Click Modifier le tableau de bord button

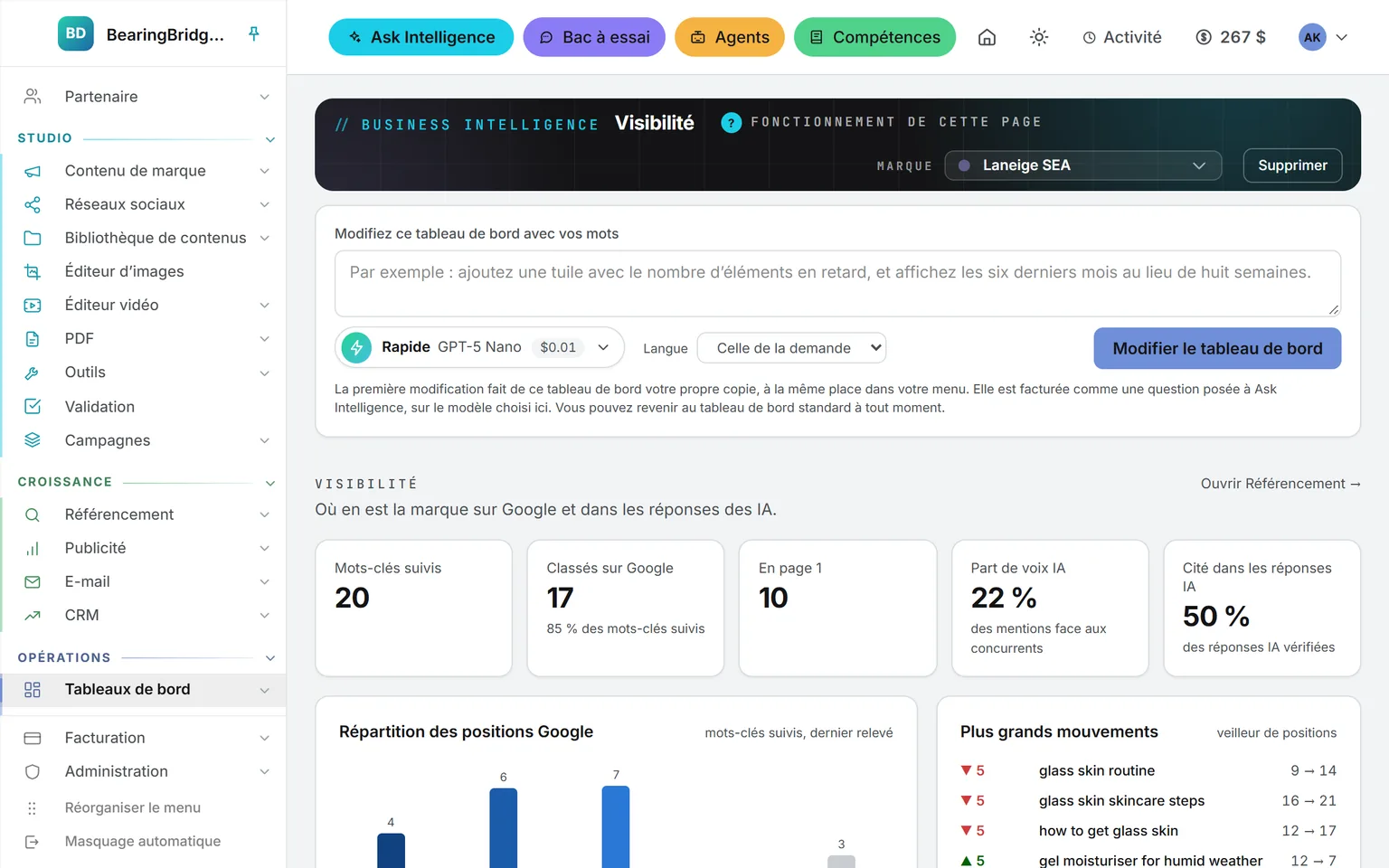pyautogui.click(x=1217, y=348)
